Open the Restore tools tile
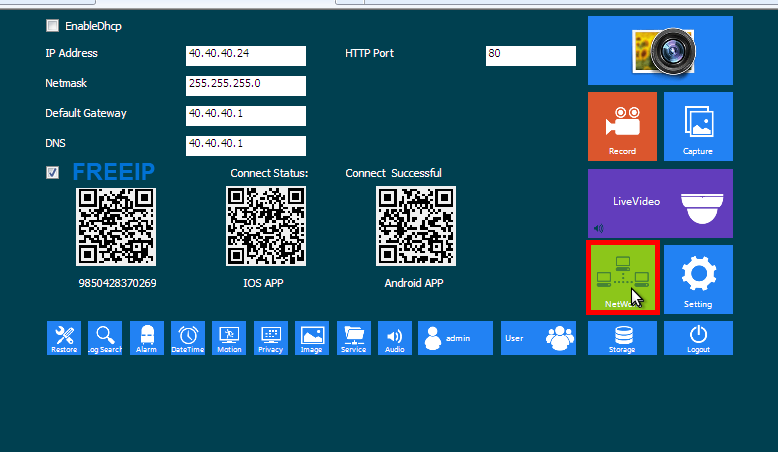This screenshot has width=778, height=452. coord(64,338)
